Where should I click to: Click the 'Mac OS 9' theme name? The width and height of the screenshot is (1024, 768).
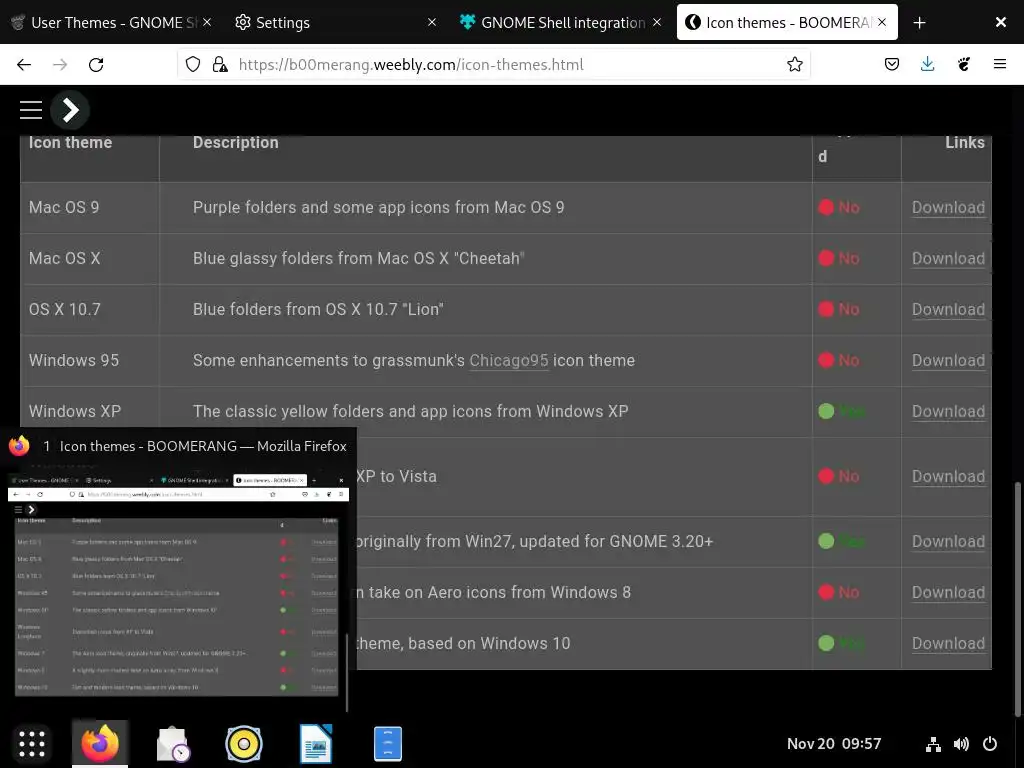[x=64, y=208]
